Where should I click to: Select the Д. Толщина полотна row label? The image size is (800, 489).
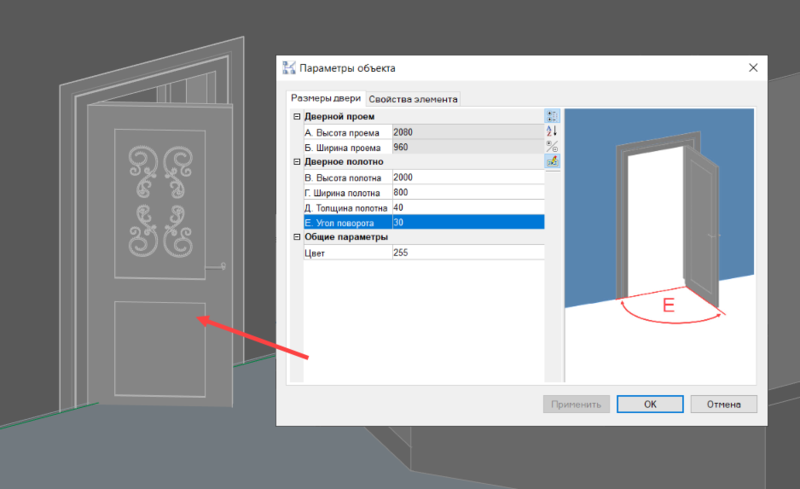(347, 208)
